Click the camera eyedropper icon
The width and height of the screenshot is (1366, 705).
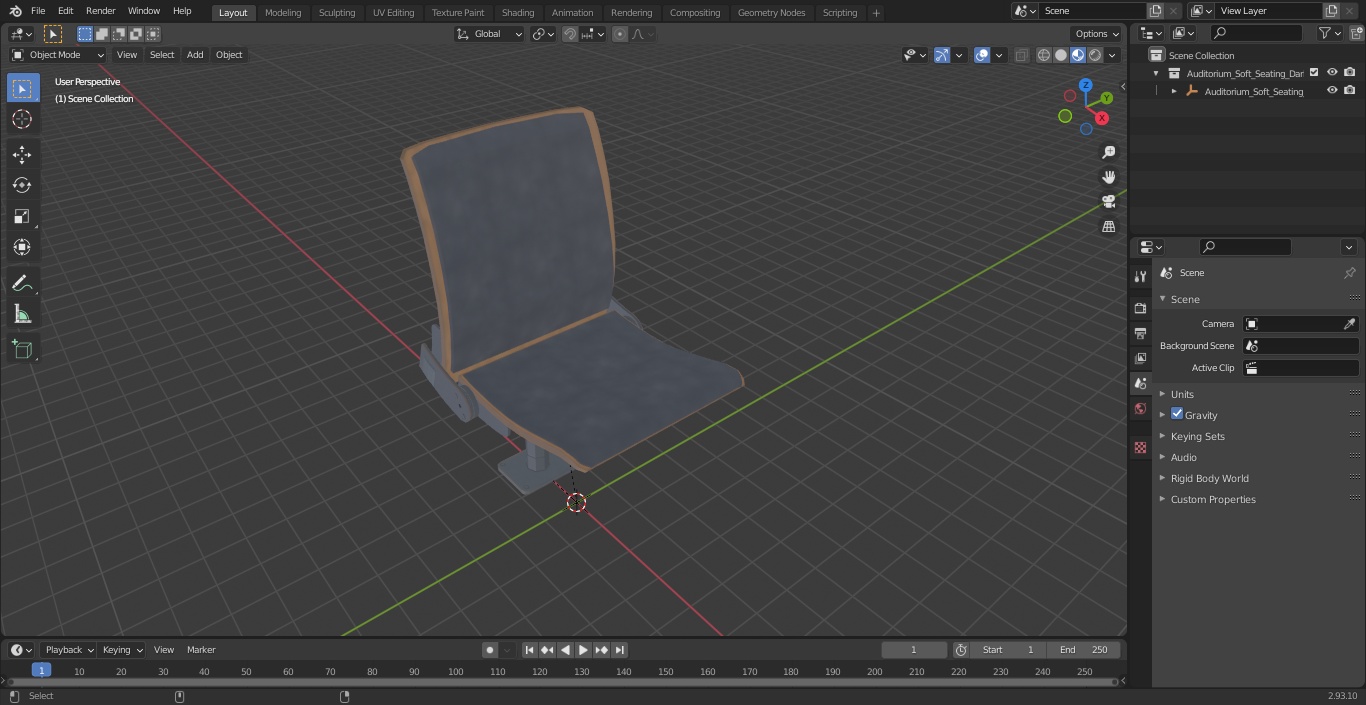tap(1349, 324)
